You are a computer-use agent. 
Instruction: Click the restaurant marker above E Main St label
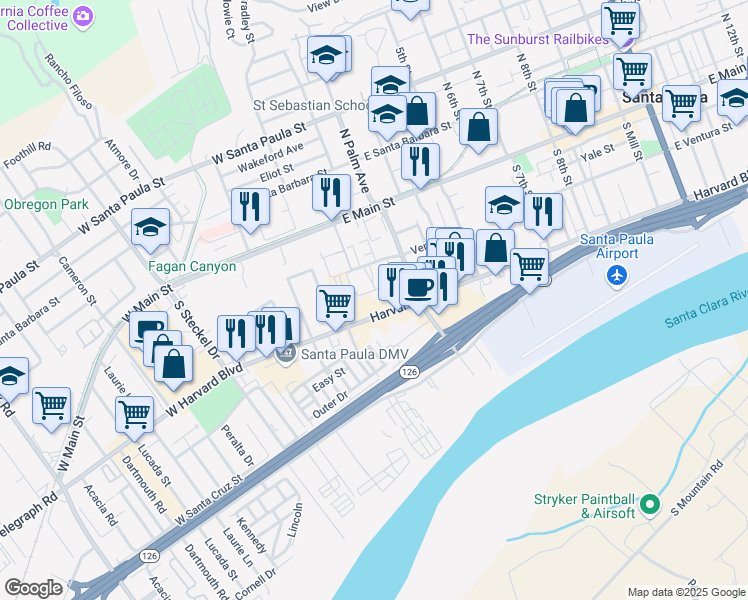point(332,192)
